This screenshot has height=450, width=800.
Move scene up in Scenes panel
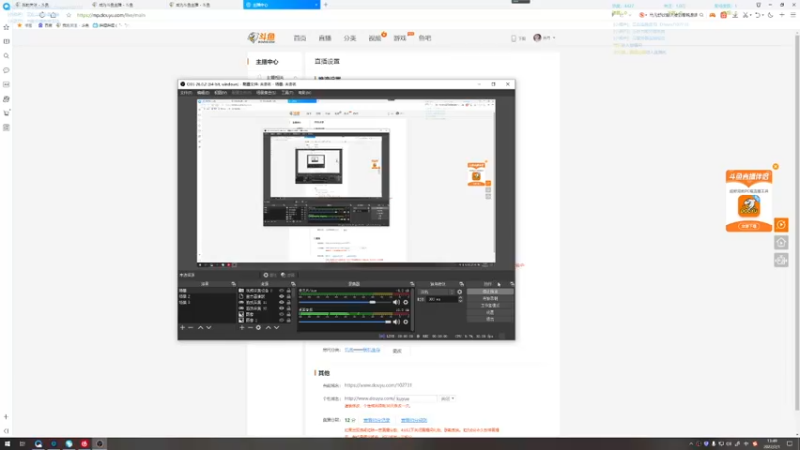click(201, 328)
